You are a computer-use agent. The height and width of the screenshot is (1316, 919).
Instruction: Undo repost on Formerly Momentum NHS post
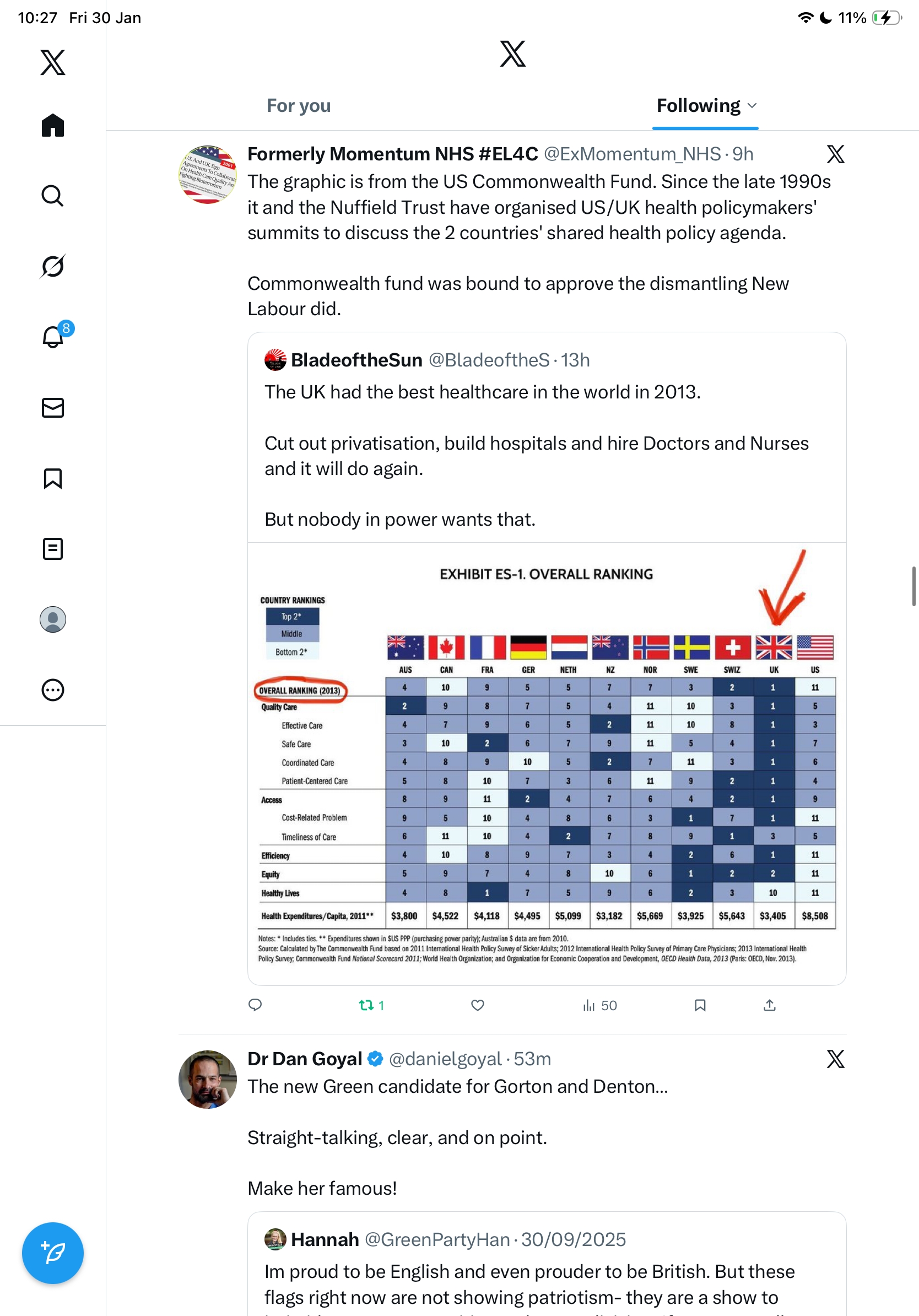click(367, 1005)
